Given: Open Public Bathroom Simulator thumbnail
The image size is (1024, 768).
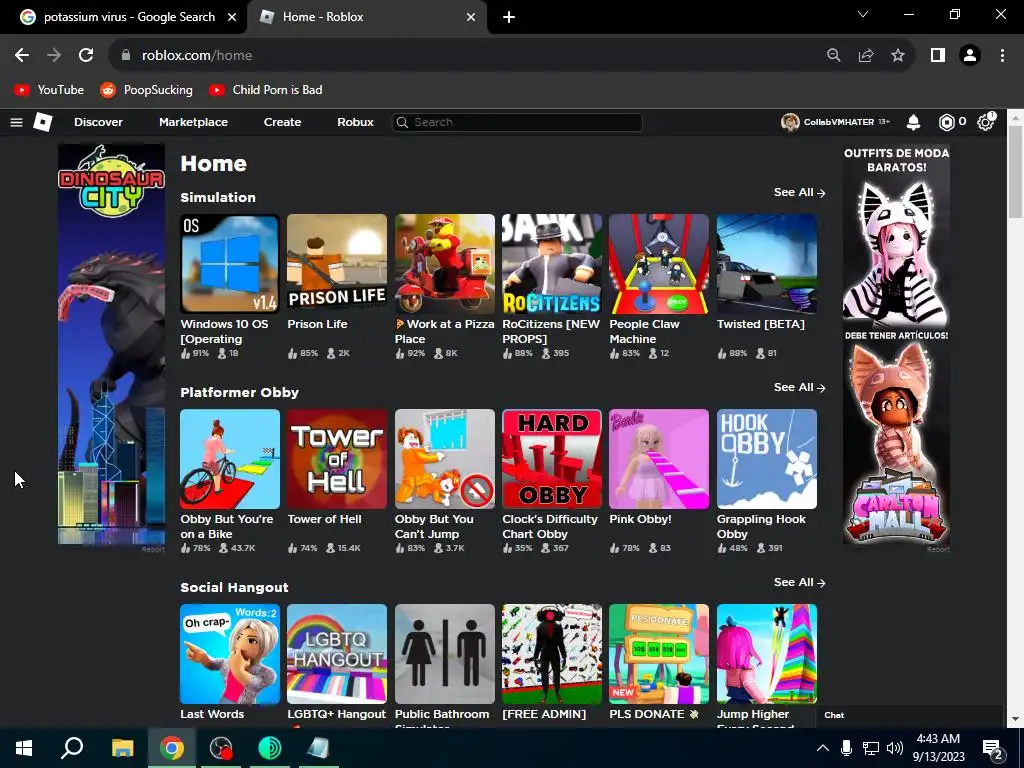Looking at the screenshot, I should tap(445, 654).
